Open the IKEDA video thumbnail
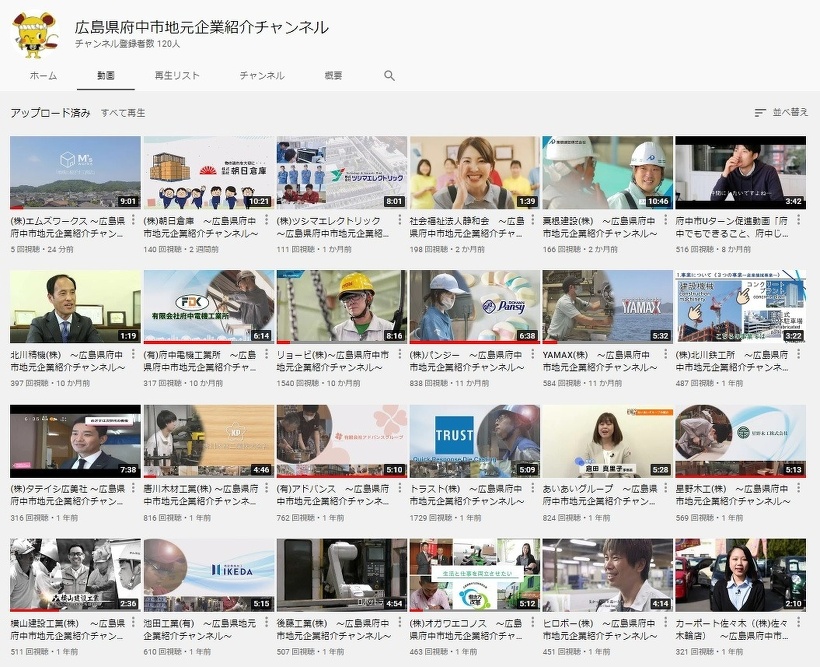 click(208, 575)
